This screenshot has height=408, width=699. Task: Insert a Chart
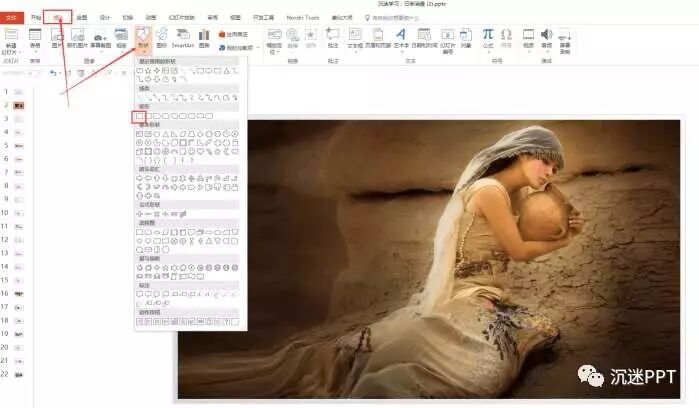coord(204,37)
